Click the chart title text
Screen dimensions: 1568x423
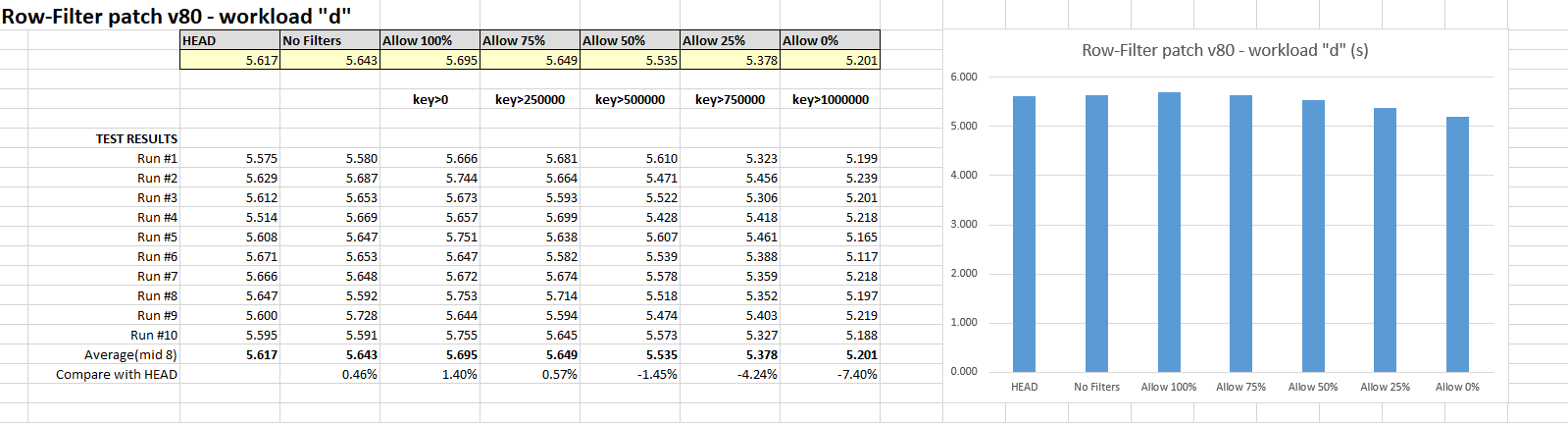(1225, 50)
